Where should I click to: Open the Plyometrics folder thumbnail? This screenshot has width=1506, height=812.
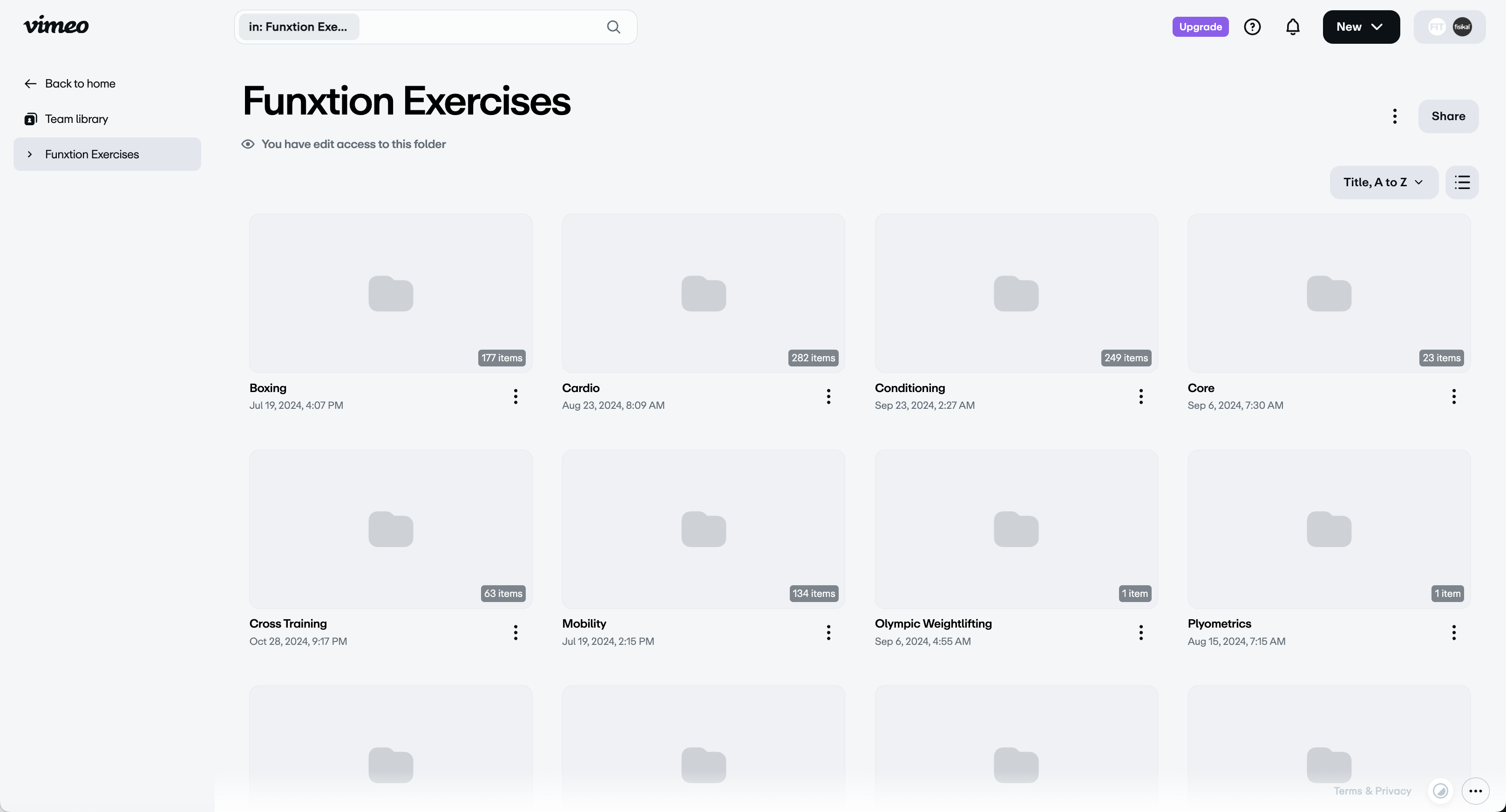tap(1329, 530)
